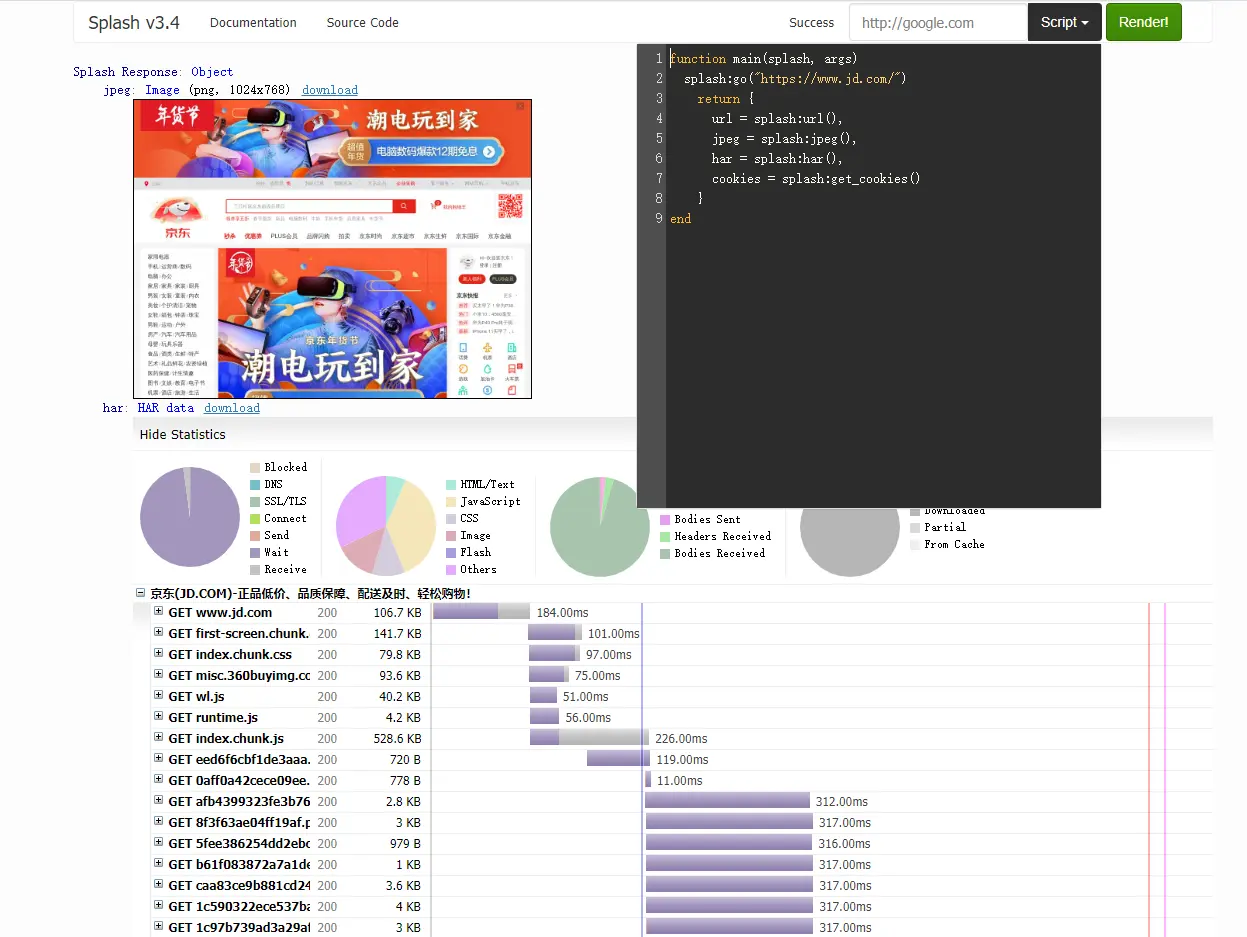
Task: Click the traffic pie chart
Action: (x=600, y=527)
